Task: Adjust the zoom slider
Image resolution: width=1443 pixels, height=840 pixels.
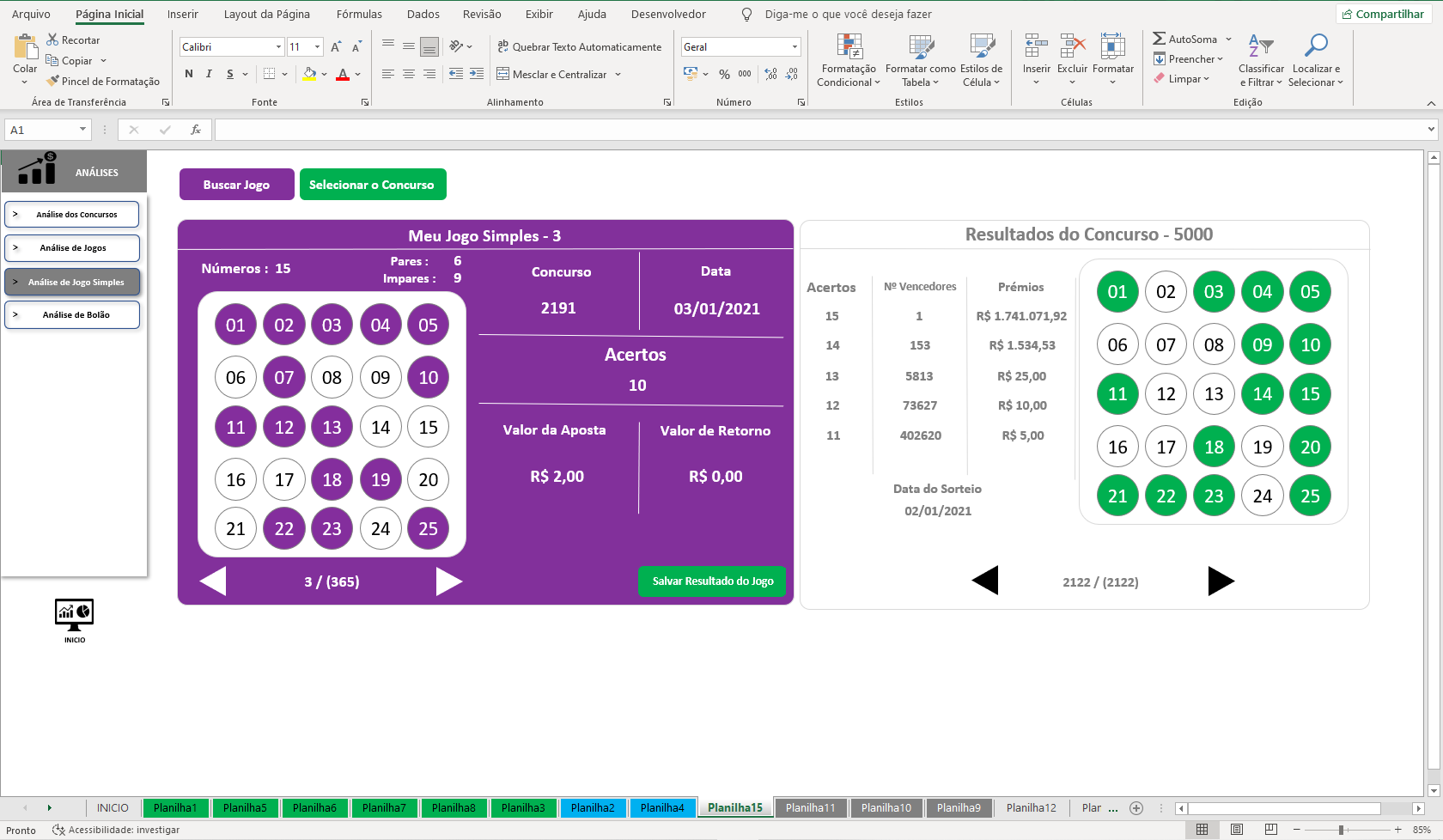Action: point(1341,830)
